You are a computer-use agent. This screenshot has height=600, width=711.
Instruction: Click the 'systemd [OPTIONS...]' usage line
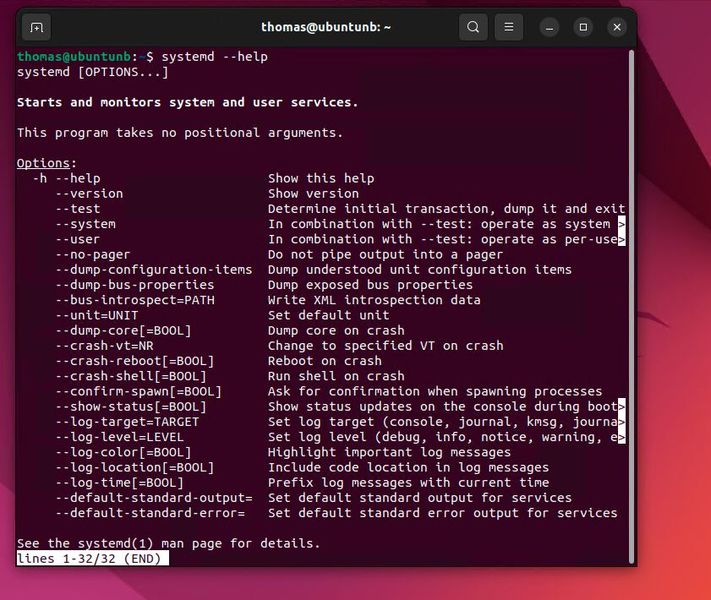(93, 72)
